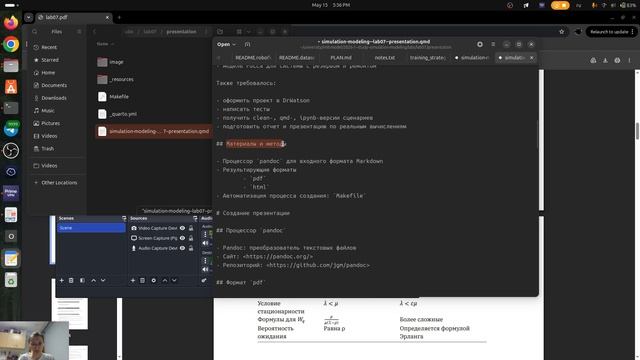Open Downloads in Files sidebar
Viewport: 640px width, 360px height.
click(56, 98)
